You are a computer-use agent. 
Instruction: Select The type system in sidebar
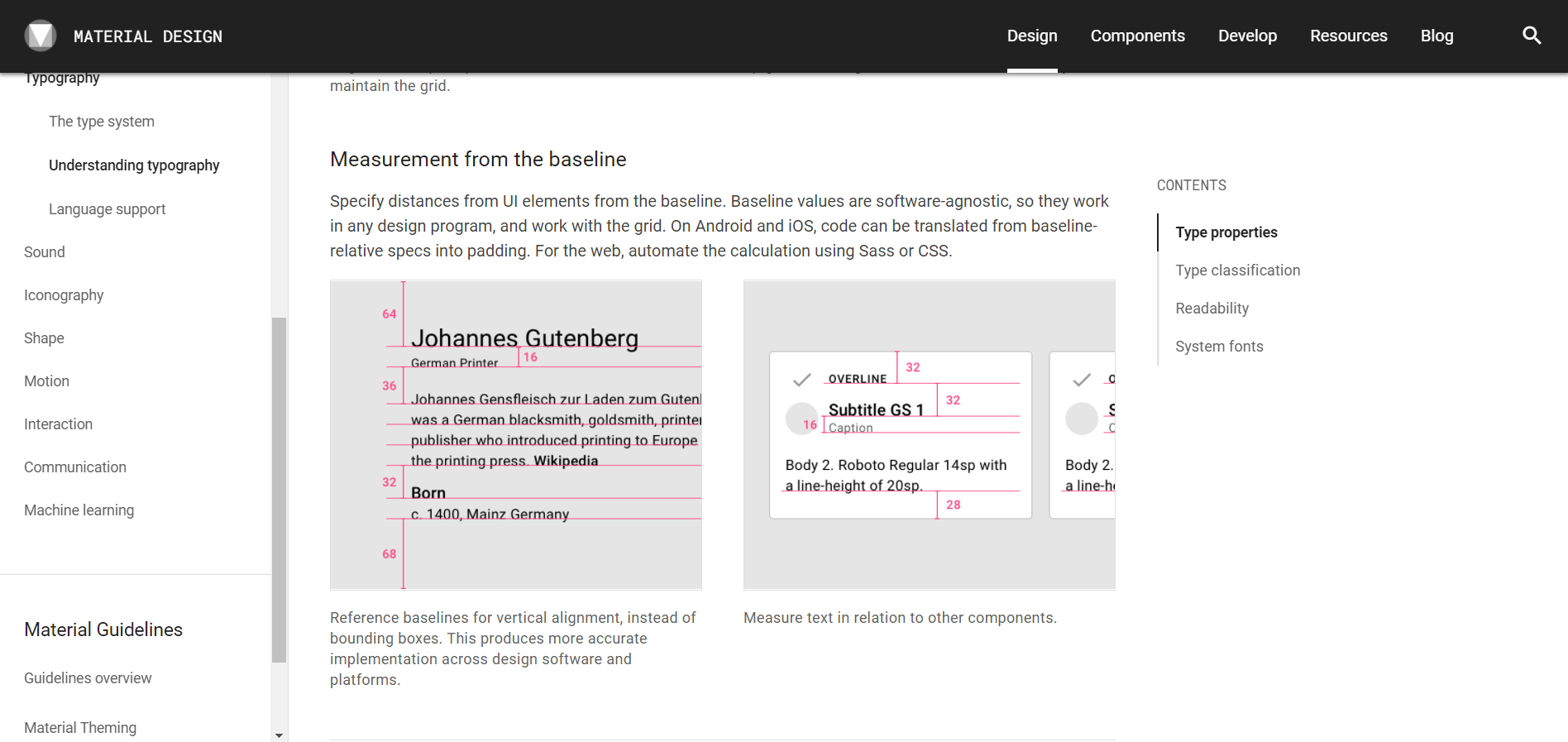(102, 122)
